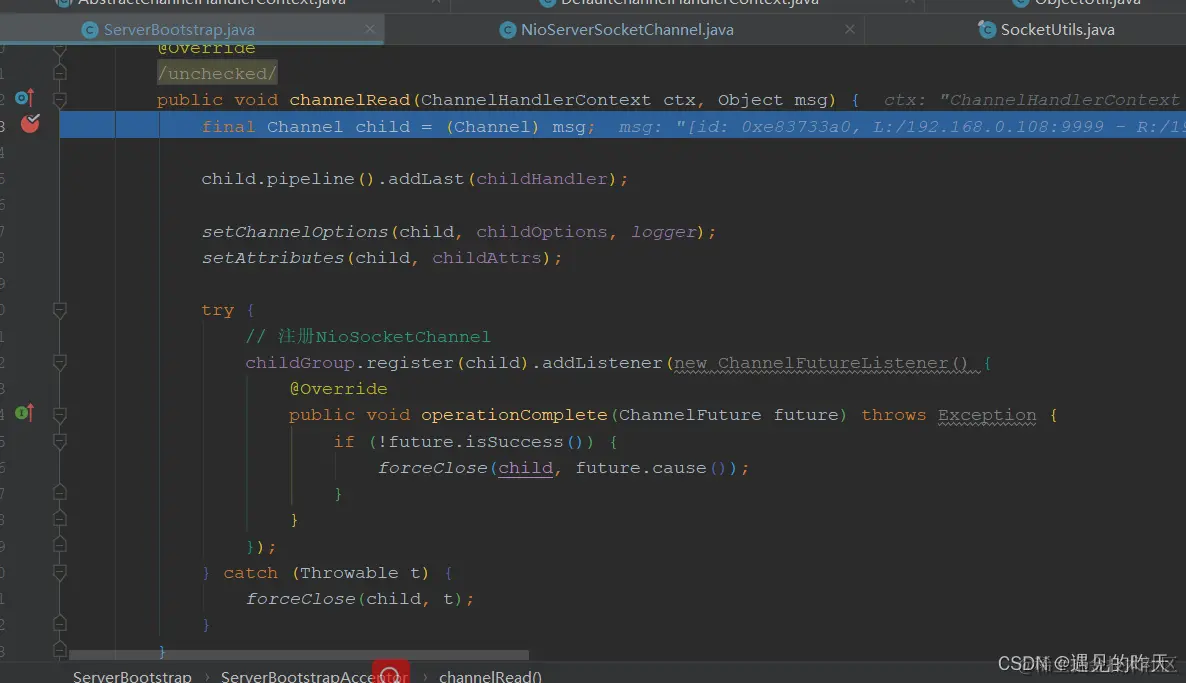Click 'child.pipeline()' in the addLast line
The image size is (1186, 683).
(287, 179)
